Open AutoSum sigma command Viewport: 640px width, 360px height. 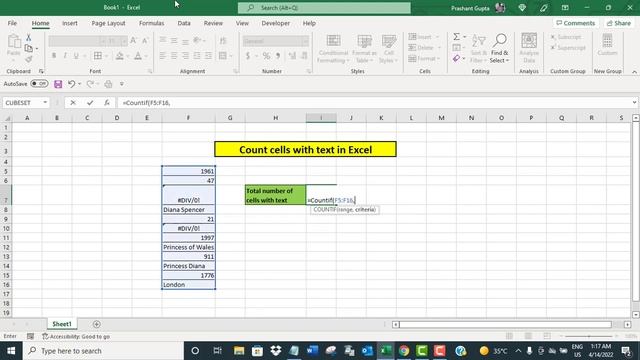(456, 37)
